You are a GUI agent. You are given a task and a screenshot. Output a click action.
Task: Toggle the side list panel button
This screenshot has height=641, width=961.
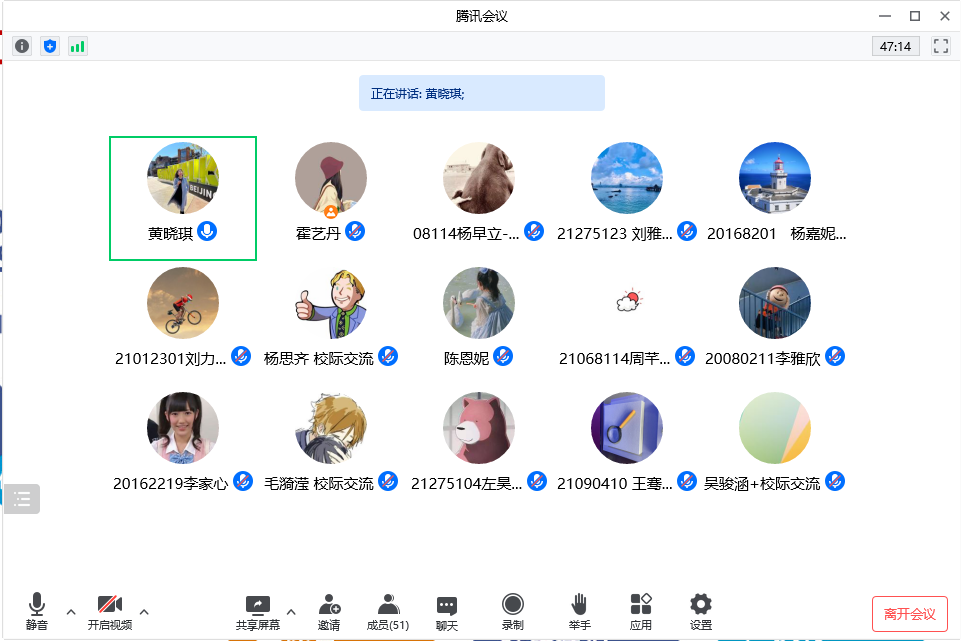click(23, 497)
